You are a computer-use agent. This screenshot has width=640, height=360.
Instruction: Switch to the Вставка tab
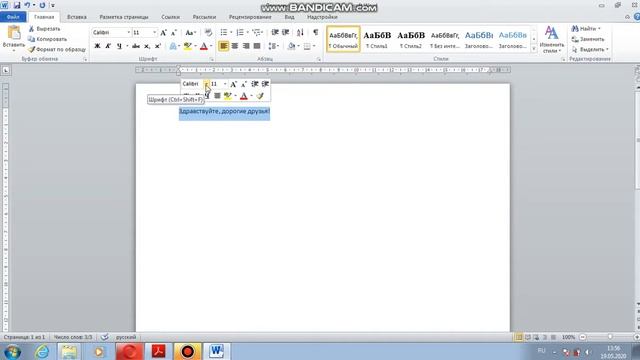pos(77,17)
